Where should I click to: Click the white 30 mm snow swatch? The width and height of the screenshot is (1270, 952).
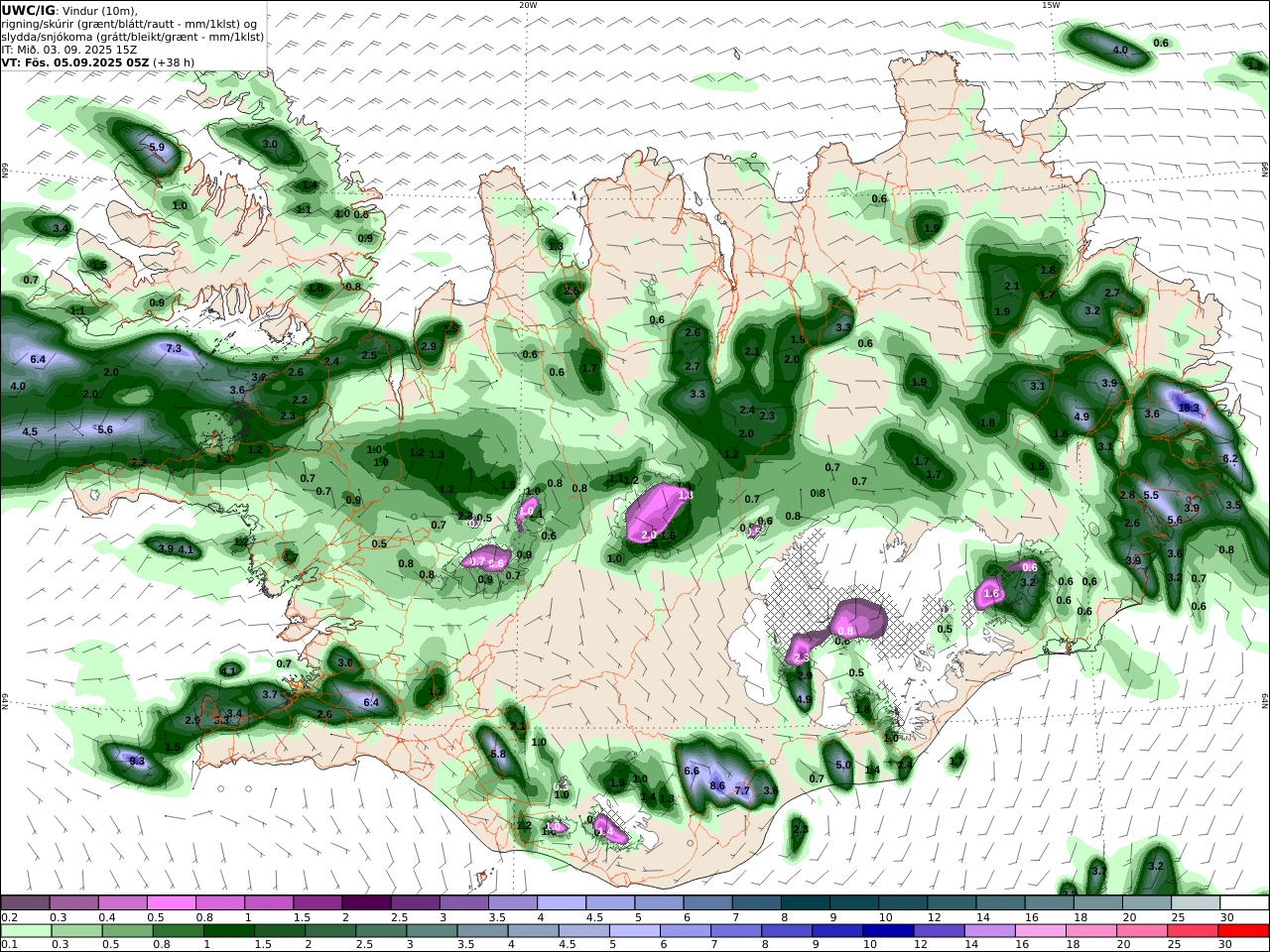tap(1244, 902)
